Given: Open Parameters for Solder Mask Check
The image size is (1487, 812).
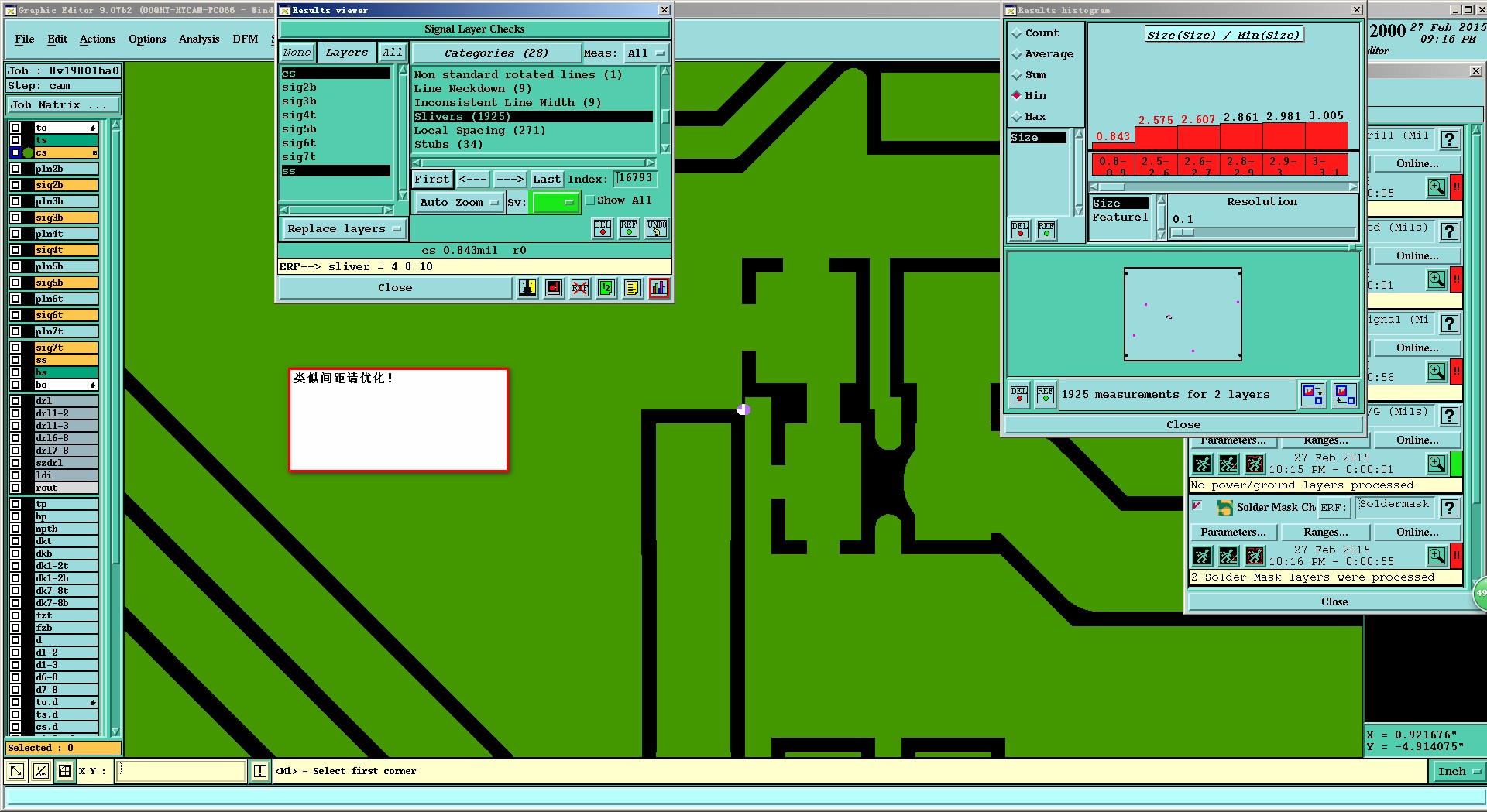Looking at the screenshot, I should click(x=1233, y=533).
